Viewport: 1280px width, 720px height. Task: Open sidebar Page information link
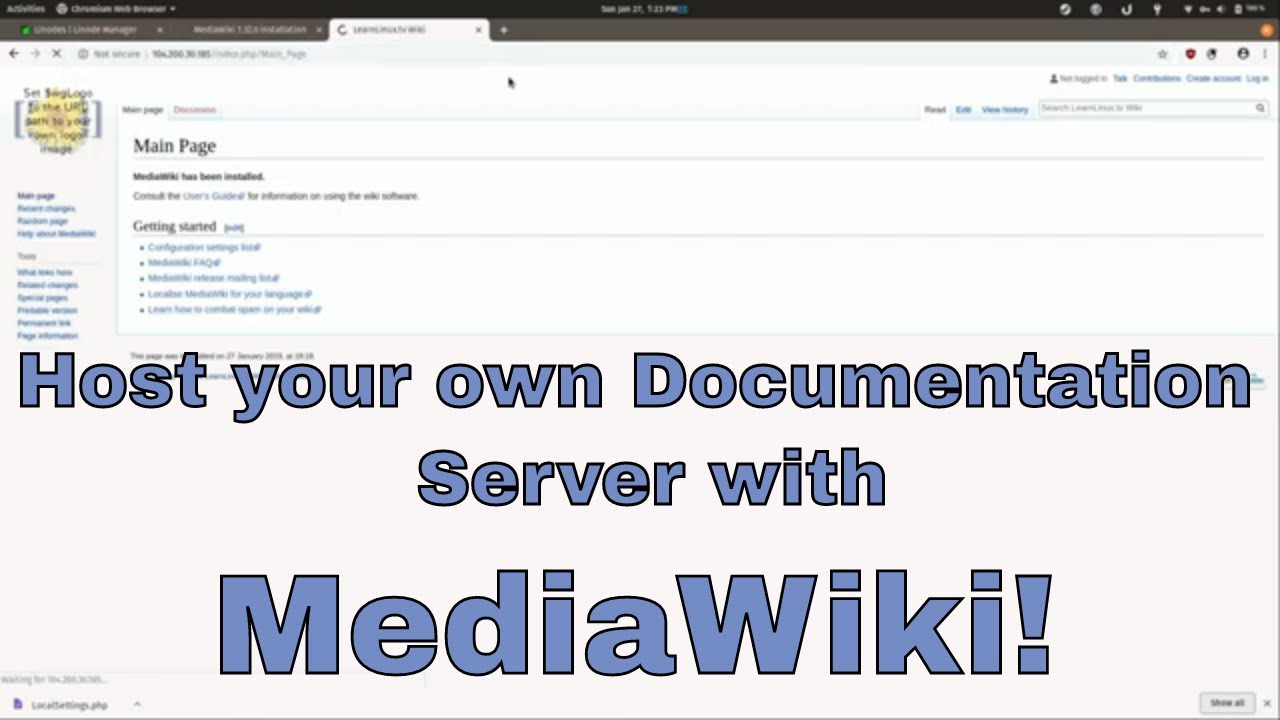[47, 336]
